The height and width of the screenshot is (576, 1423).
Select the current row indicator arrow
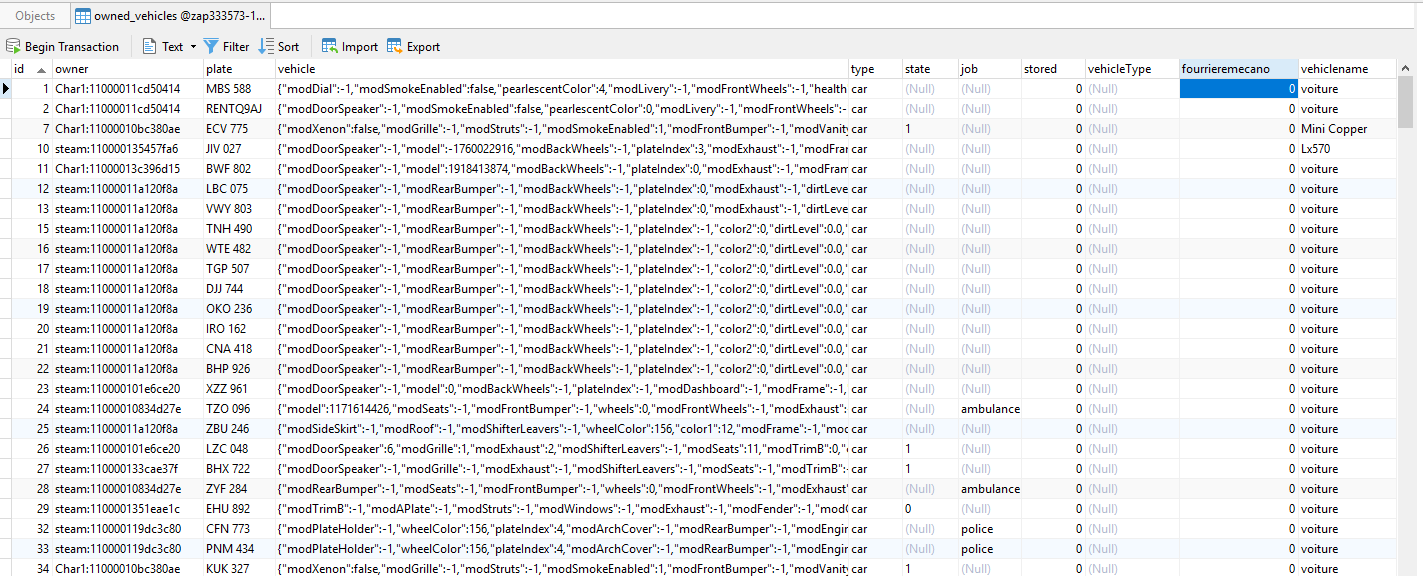pos(6,89)
